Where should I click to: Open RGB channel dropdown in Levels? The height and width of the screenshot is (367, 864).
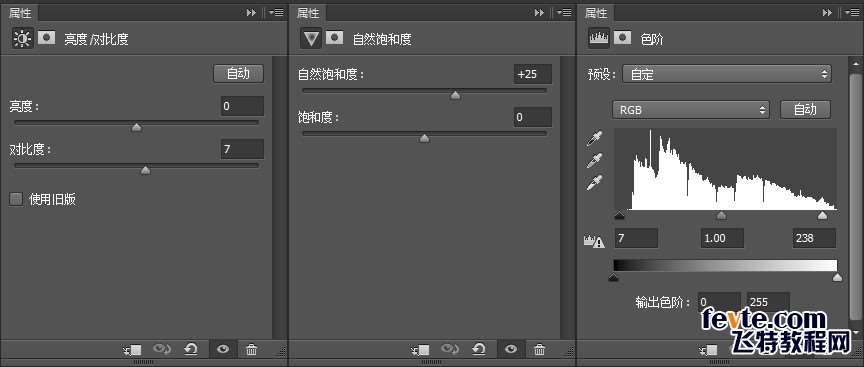click(690, 110)
